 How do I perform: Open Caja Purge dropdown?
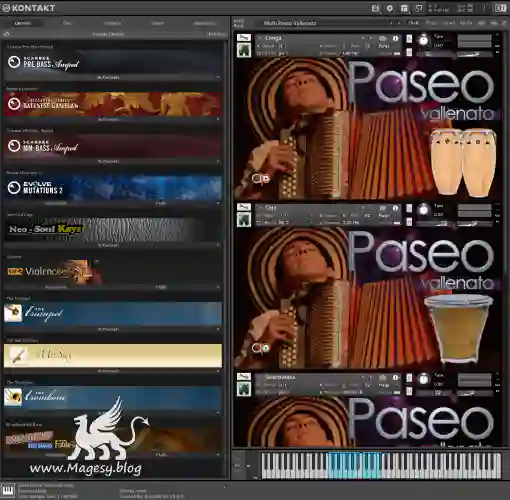pyautogui.click(x=384, y=216)
